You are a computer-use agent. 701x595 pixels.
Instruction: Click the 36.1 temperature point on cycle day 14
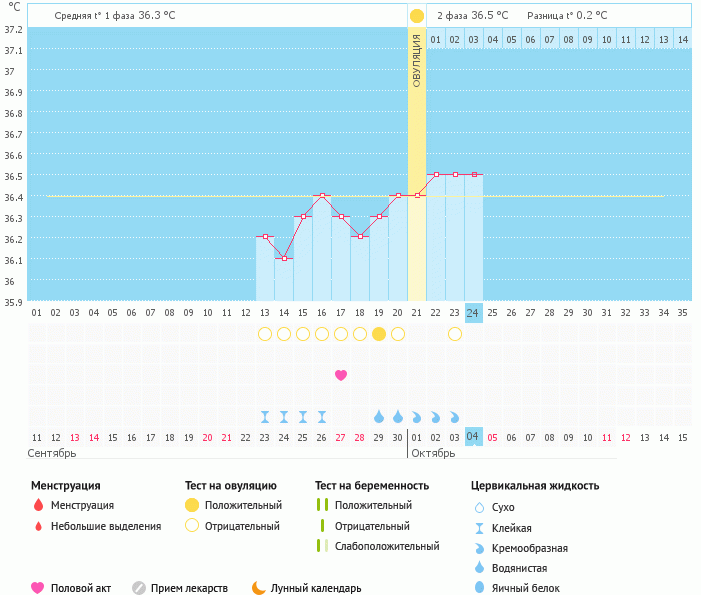[284, 258]
